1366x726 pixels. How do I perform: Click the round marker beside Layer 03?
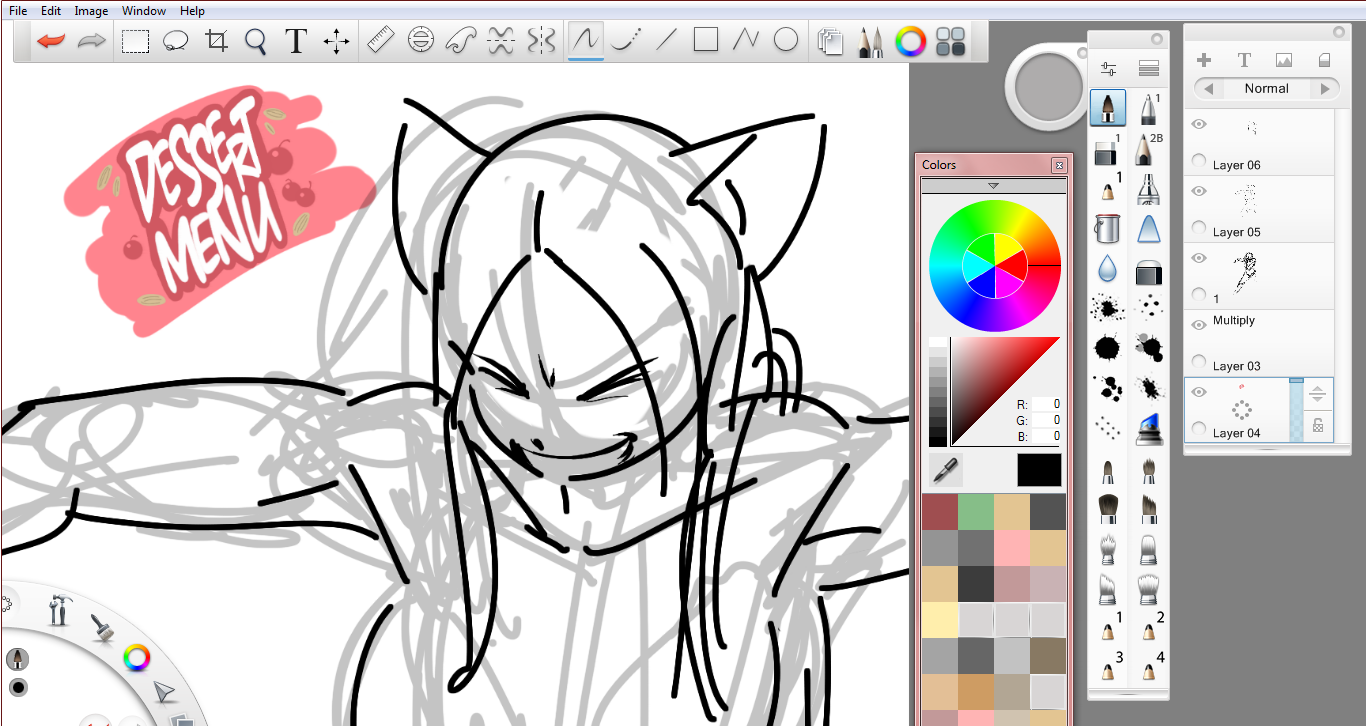[x=1199, y=362]
